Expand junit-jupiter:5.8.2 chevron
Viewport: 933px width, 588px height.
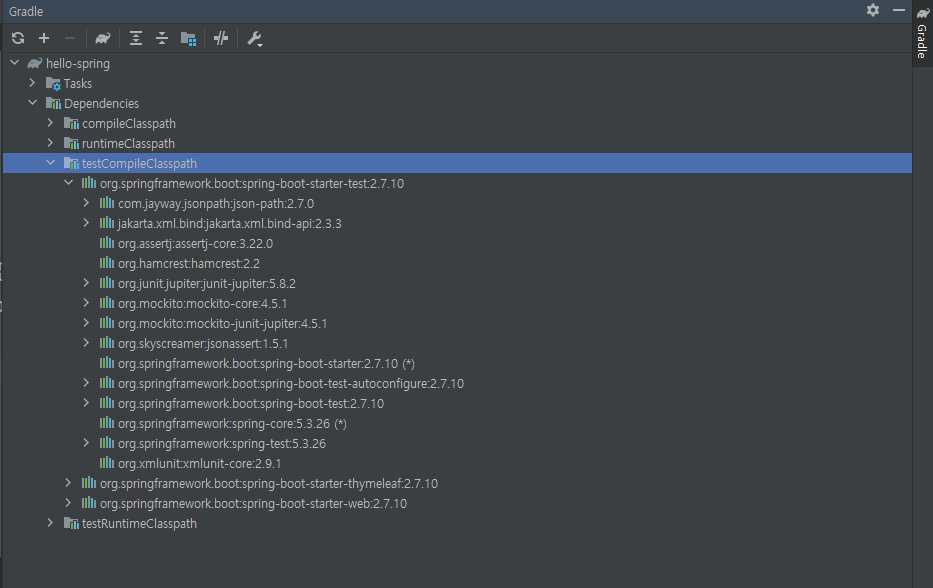pyautogui.click(x=86, y=283)
